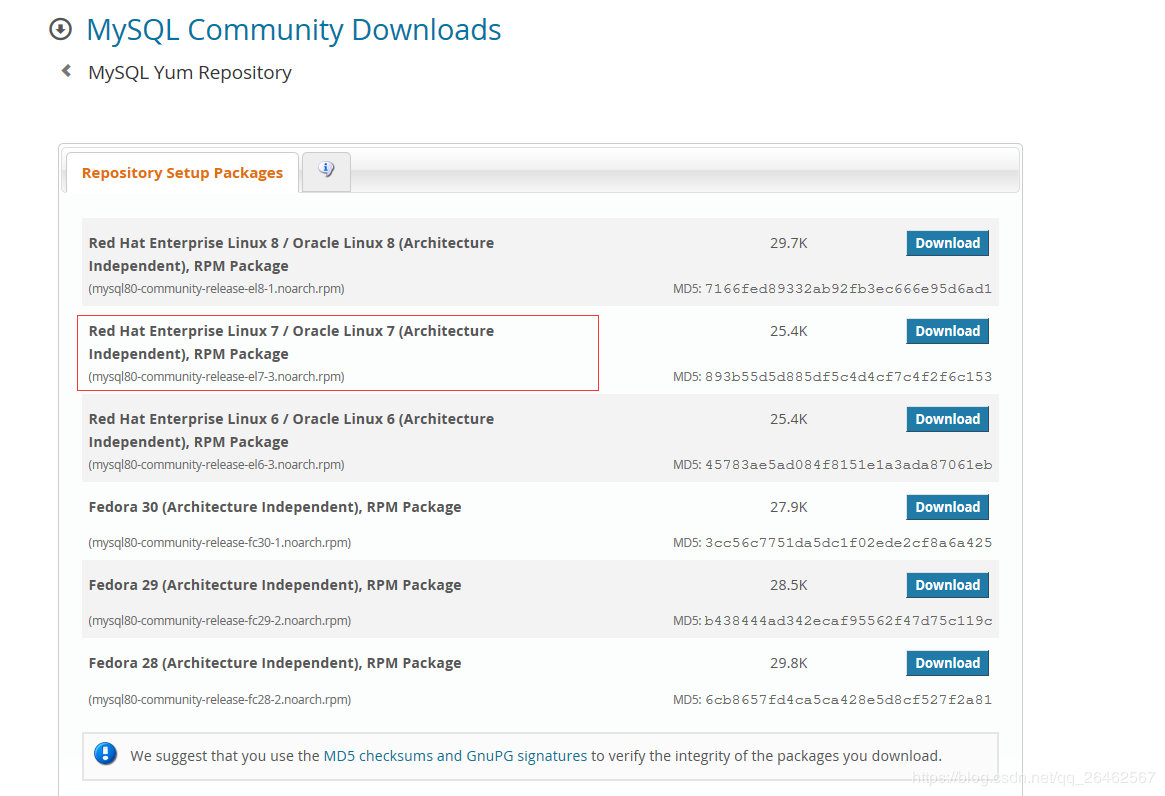This screenshot has height=796, width=1165.
Task: Click the Red Hat Enterprise Linux 6 package title
Action: 291,430
